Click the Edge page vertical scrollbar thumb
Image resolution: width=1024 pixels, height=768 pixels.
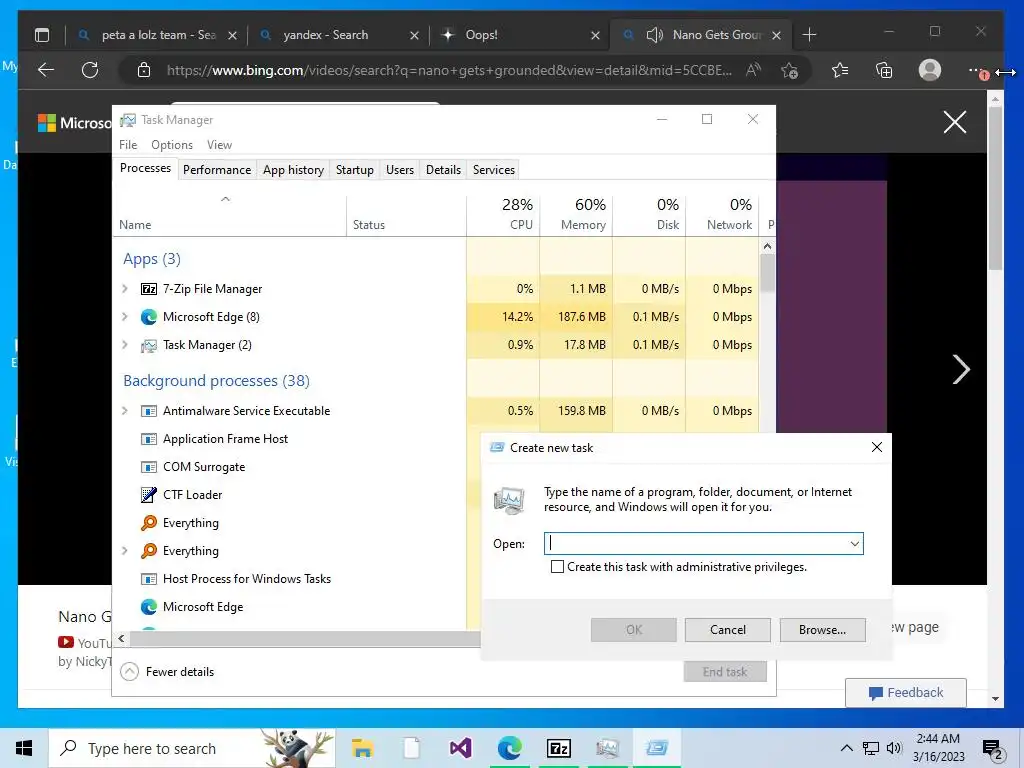(995, 188)
